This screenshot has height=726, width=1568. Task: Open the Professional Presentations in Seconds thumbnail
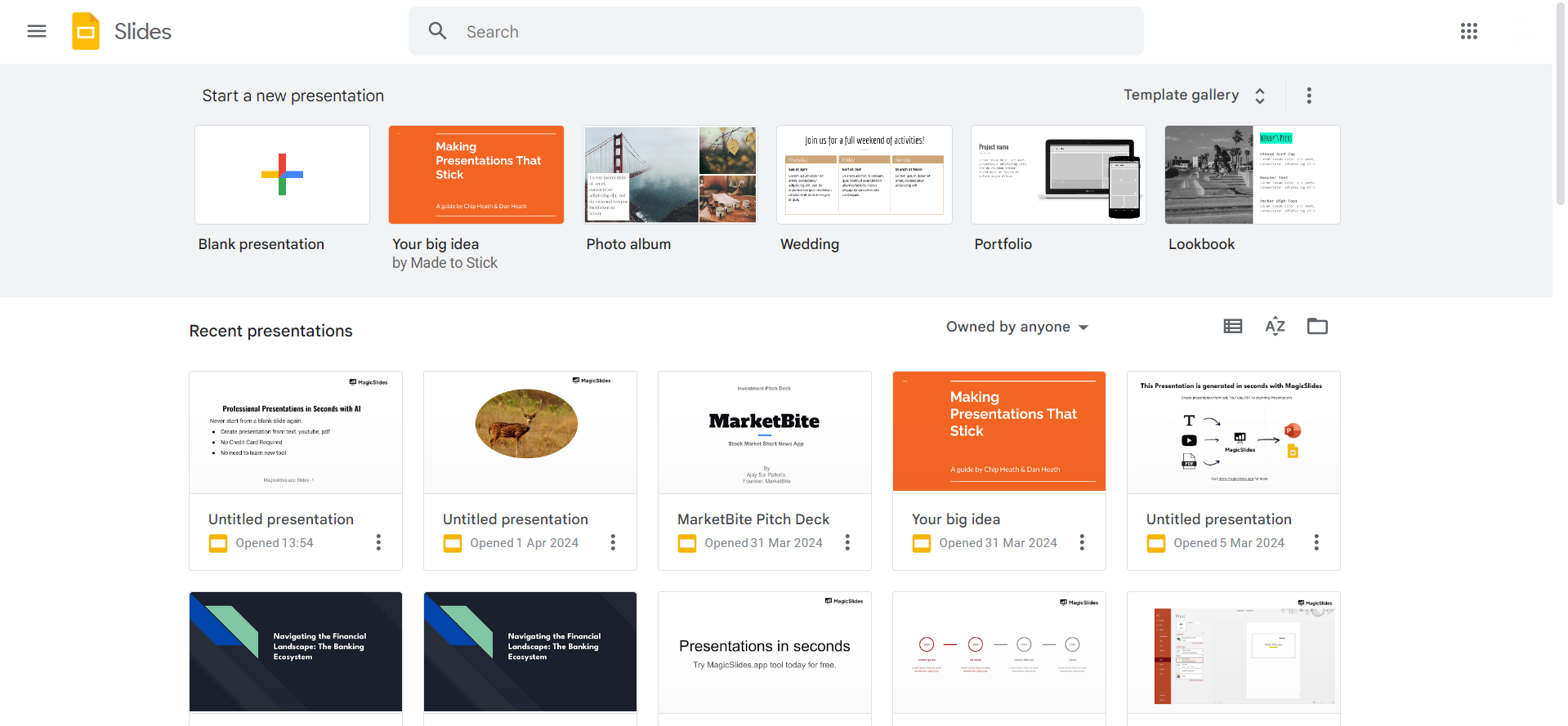pyautogui.click(x=296, y=433)
